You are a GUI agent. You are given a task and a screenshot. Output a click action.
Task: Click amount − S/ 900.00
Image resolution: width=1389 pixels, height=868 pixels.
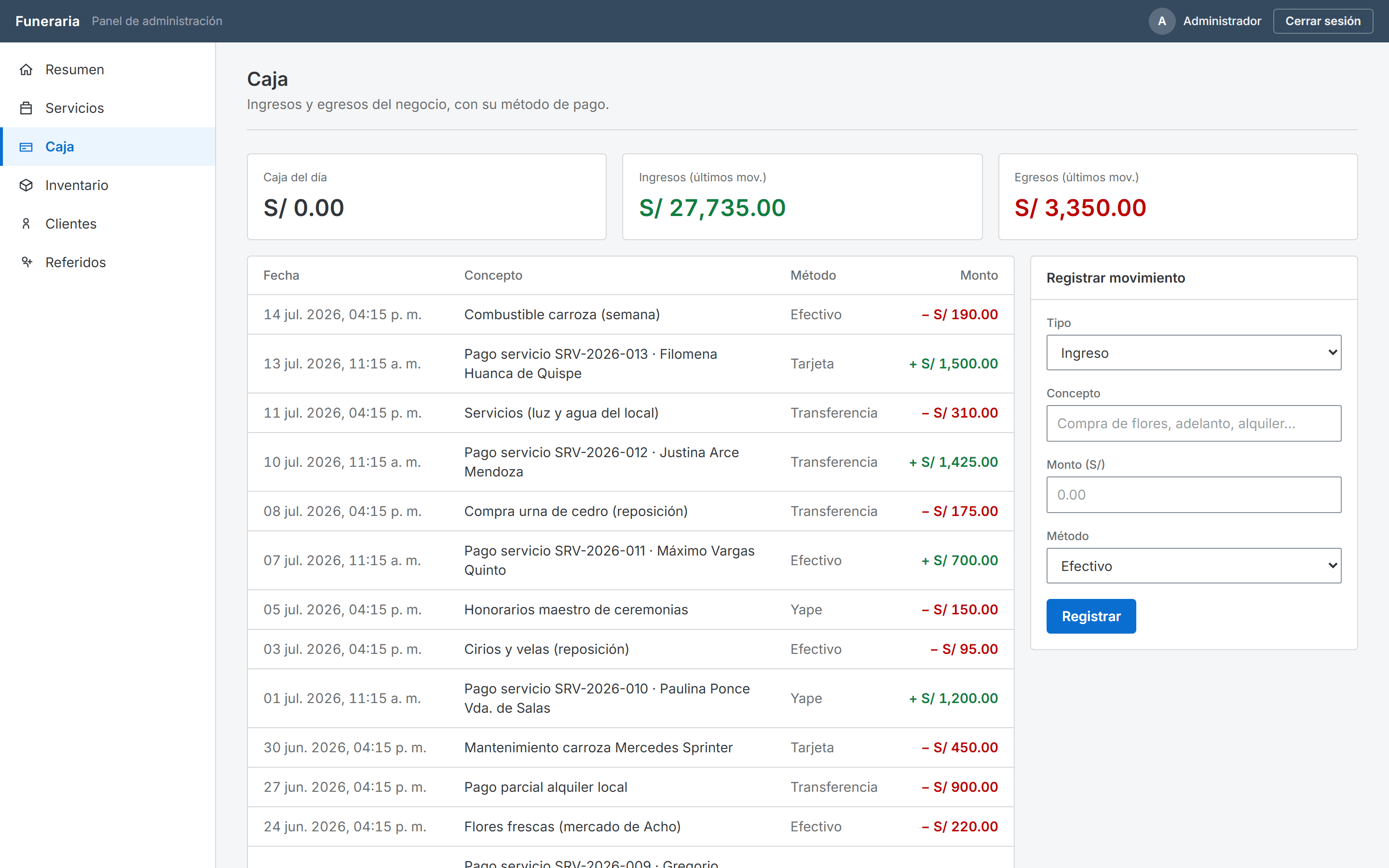[x=960, y=787]
